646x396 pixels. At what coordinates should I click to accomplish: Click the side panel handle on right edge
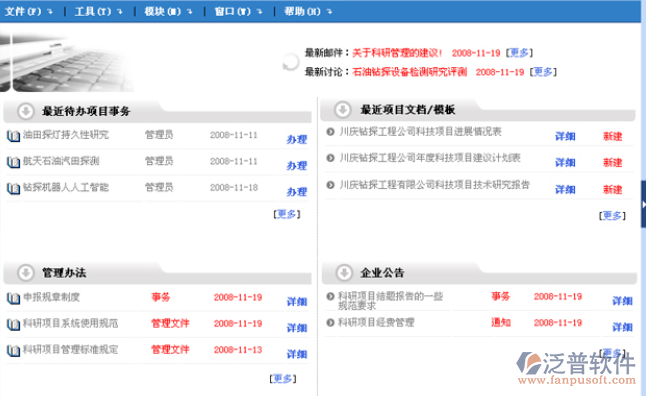(643, 204)
